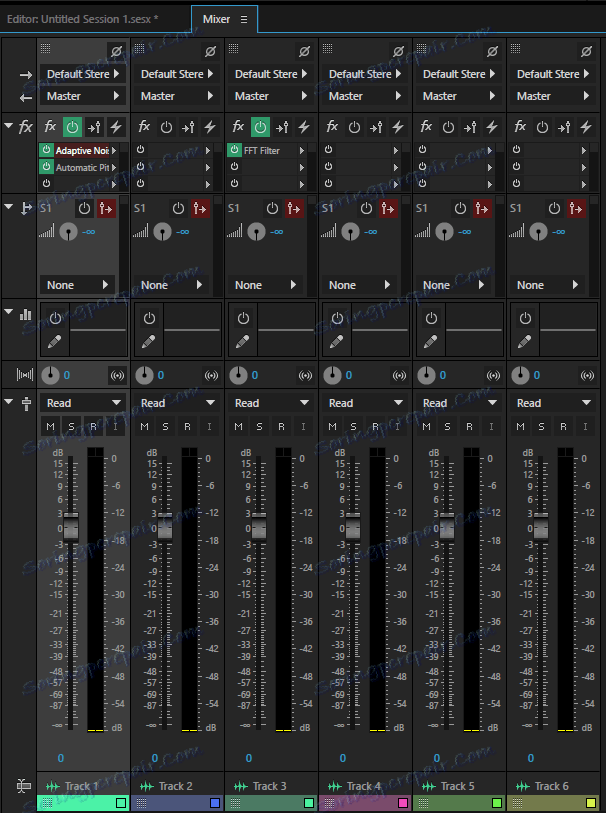Viewport: 606px width, 813px height.
Task: Open Track 2 automation Read dropdown
Action: pos(178,403)
